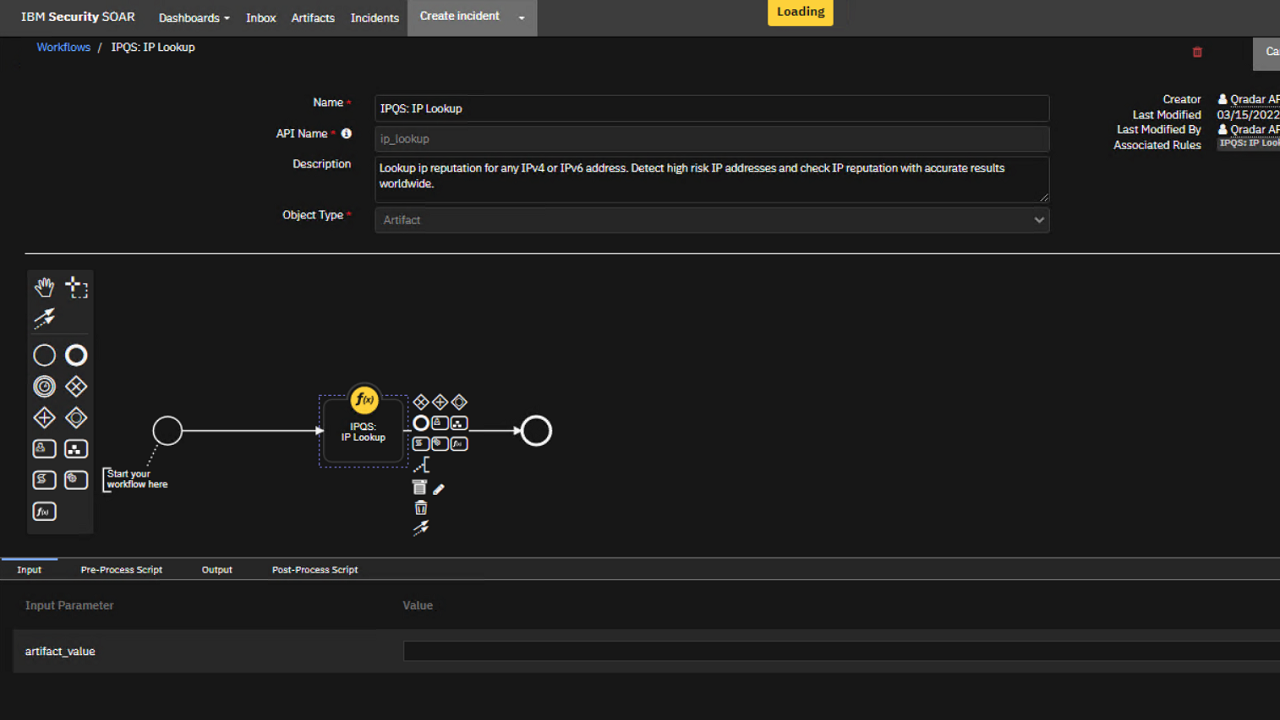Pick the sub-workflow shape in the palette

click(x=76, y=449)
